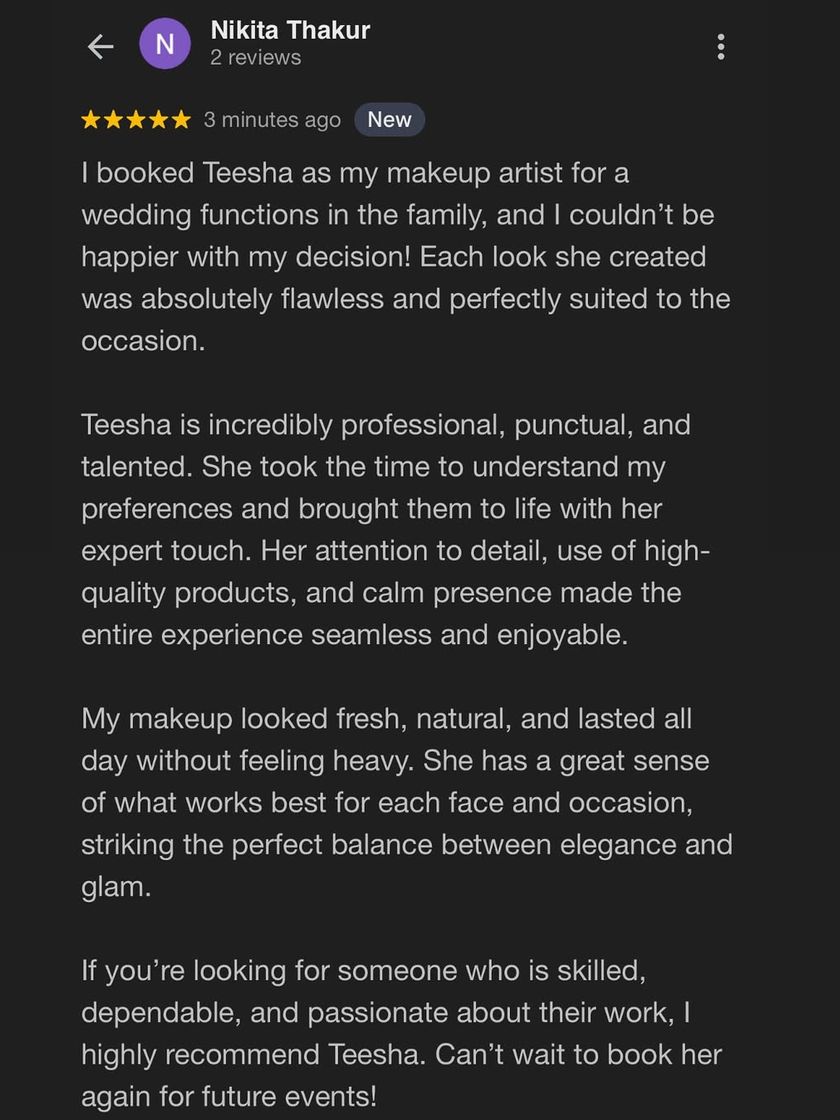840x1120 pixels.
Task: Tap the purple "N" profile avatar
Action: point(165,45)
